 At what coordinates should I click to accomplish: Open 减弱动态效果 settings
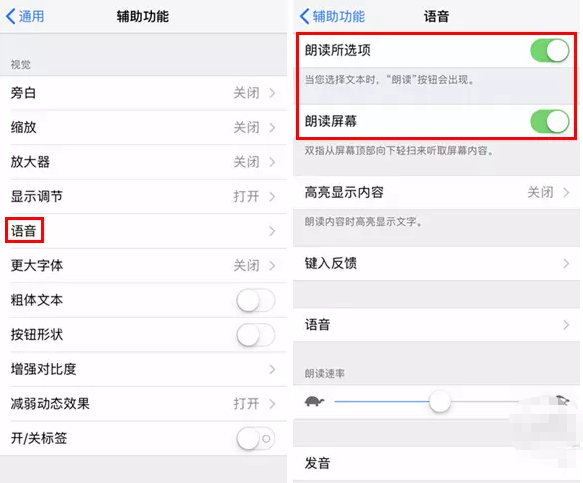tap(144, 404)
